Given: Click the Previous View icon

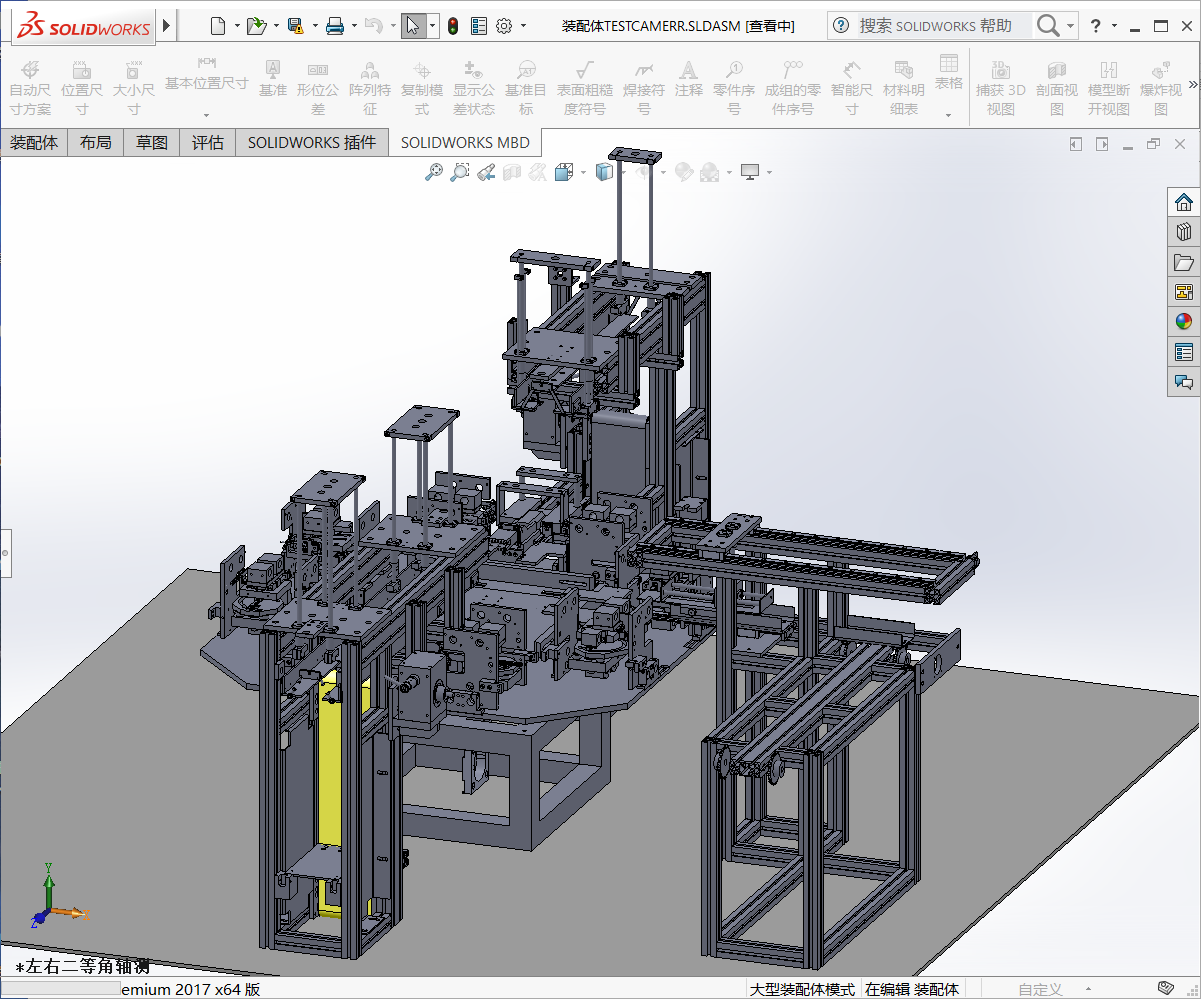Looking at the screenshot, I should (485, 172).
